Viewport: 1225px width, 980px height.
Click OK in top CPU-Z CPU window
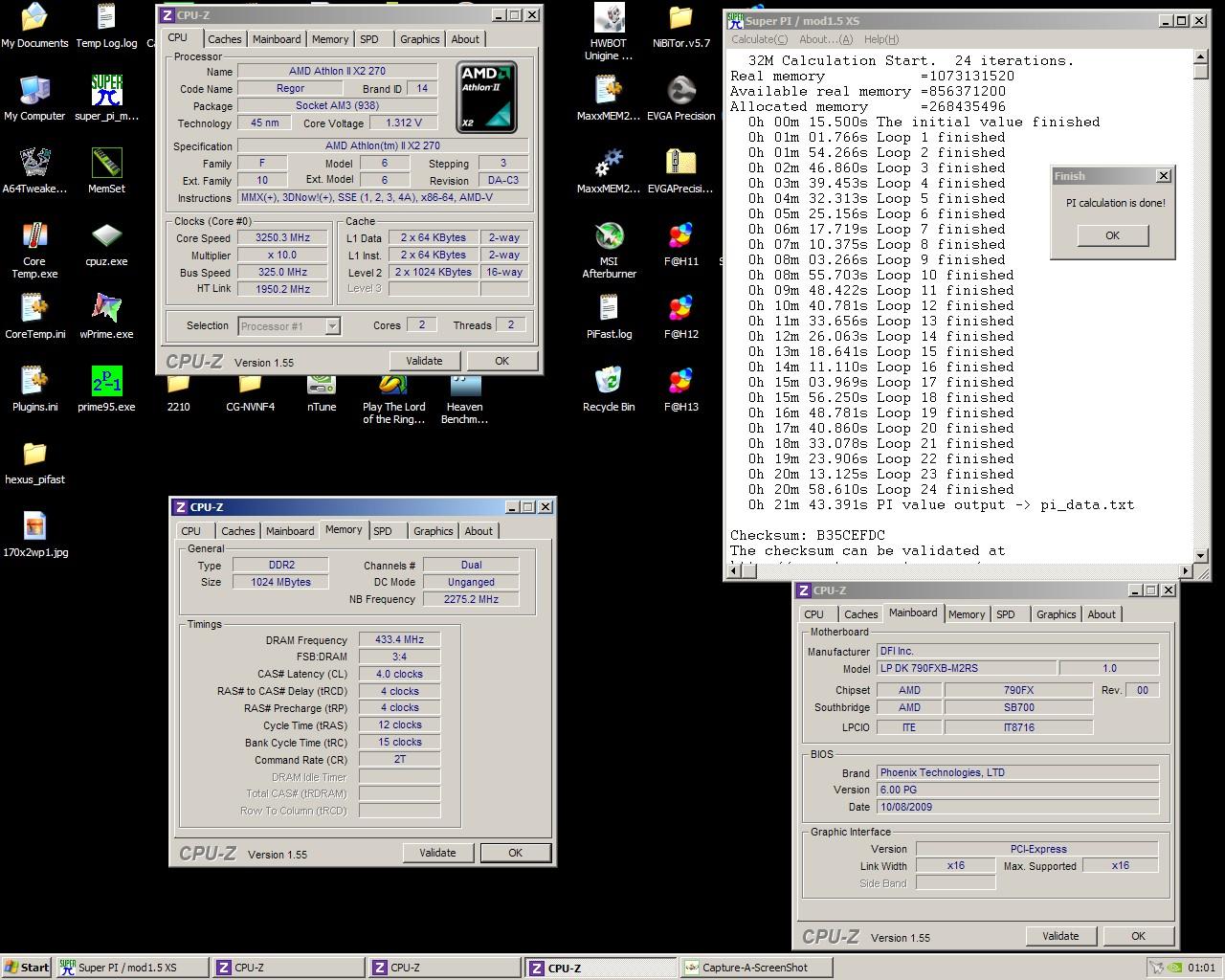(501, 361)
